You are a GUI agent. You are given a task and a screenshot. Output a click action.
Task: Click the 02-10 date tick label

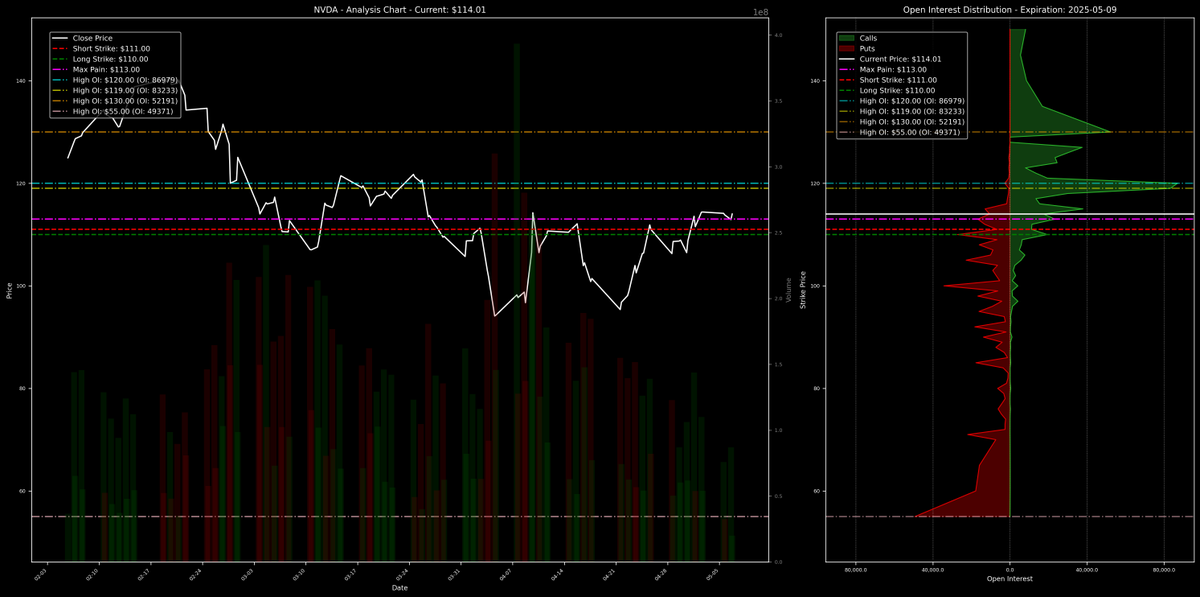(92, 575)
